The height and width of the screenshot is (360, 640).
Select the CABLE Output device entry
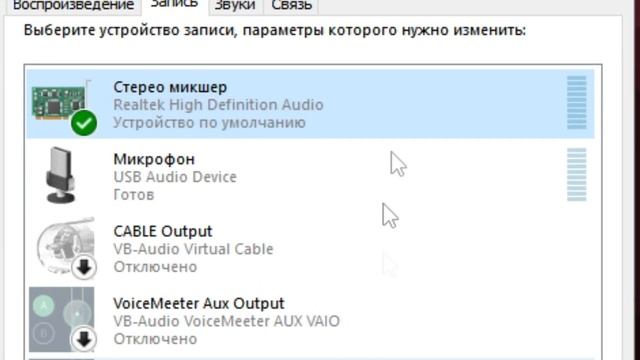click(x=310, y=248)
